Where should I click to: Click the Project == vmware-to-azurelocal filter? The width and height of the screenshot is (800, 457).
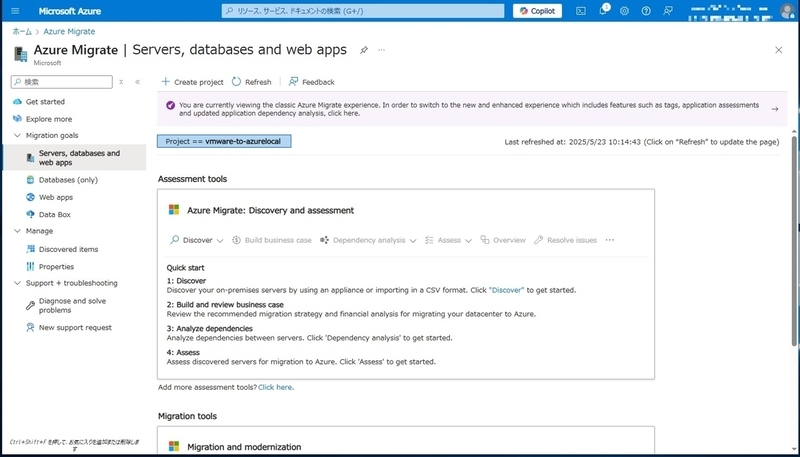coord(224,141)
